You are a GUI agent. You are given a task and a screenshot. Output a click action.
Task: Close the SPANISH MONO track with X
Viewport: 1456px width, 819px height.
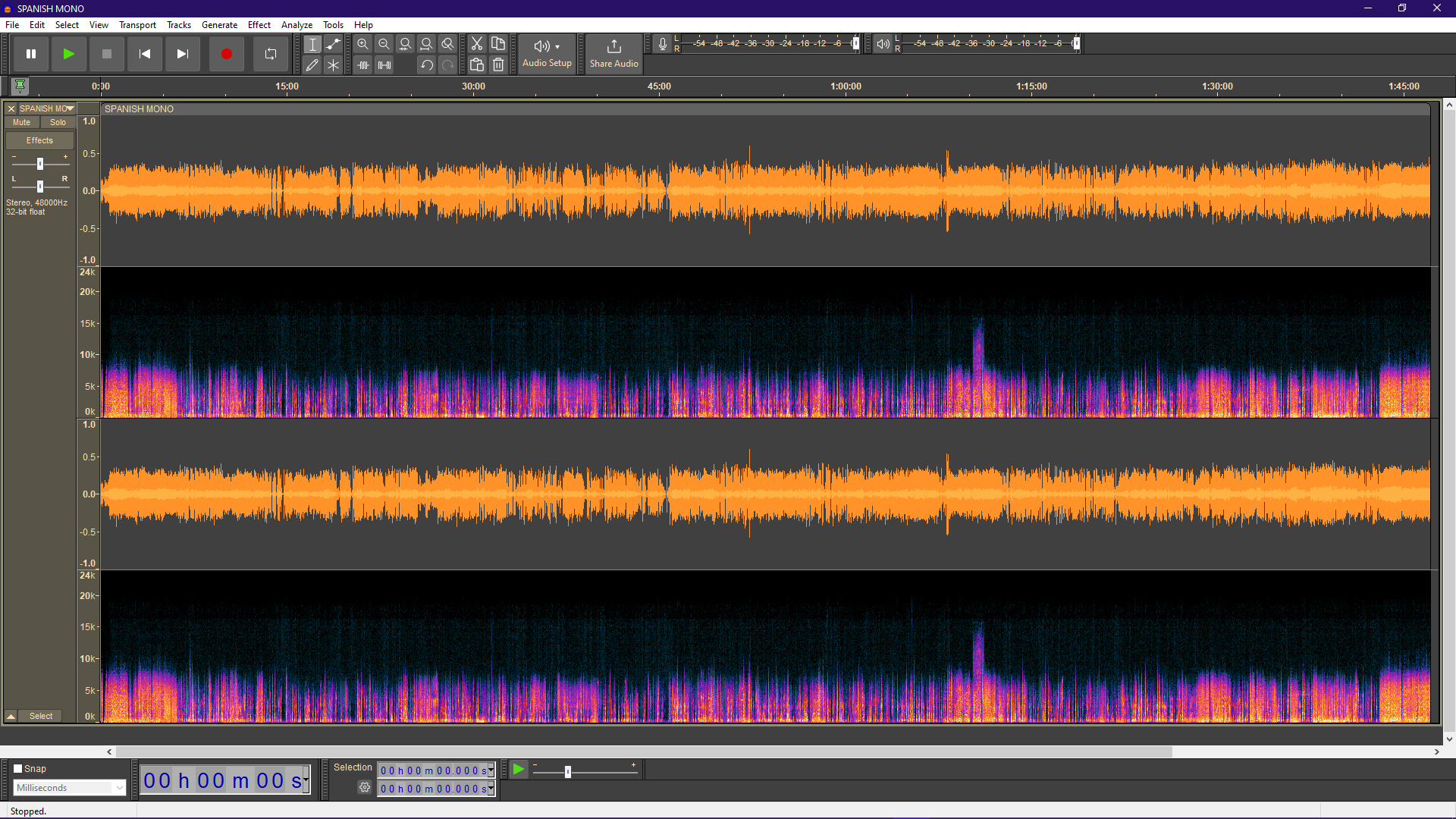point(11,108)
